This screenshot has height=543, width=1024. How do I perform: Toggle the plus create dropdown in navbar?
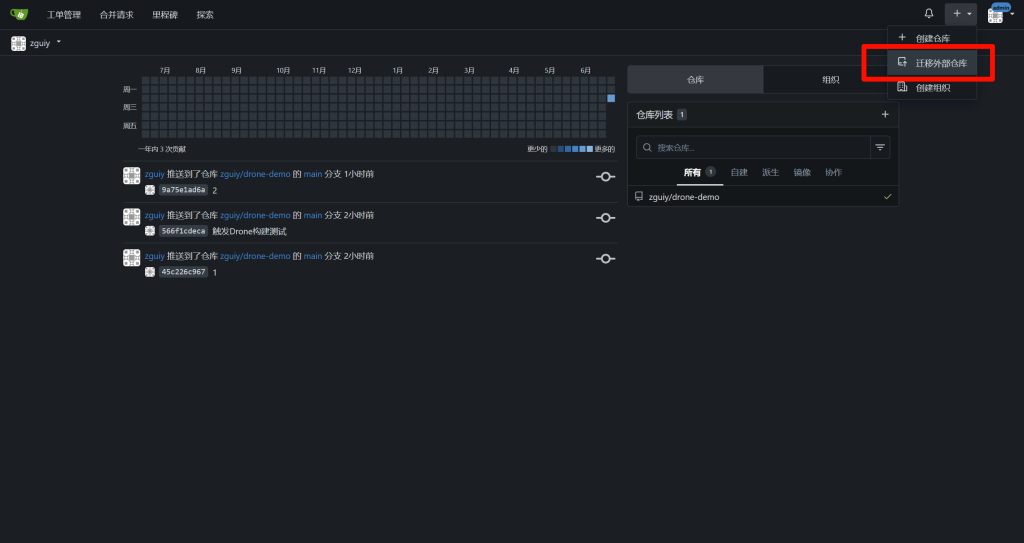(x=961, y=14)
